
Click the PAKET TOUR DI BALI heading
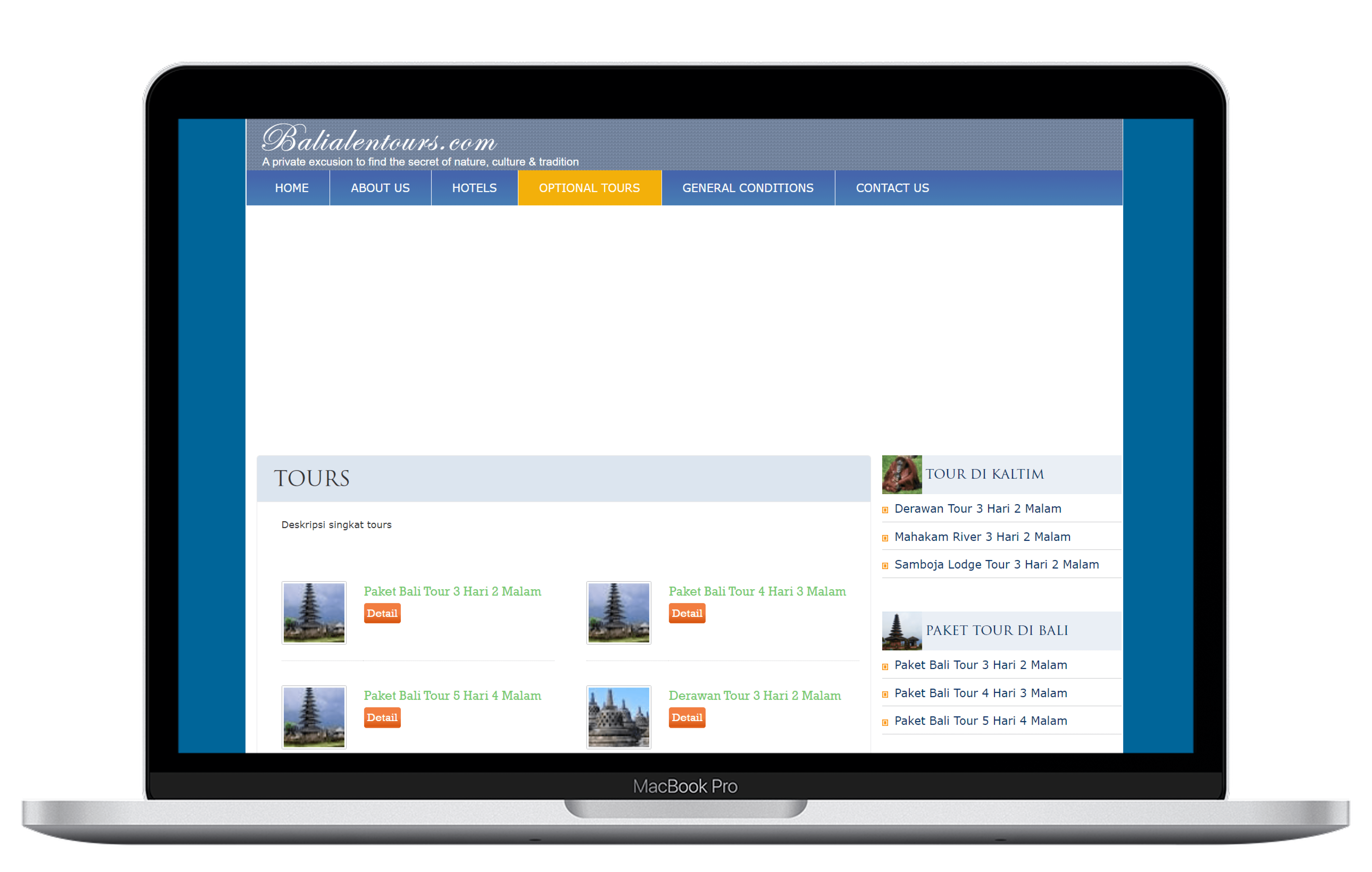tap(997, 631)
